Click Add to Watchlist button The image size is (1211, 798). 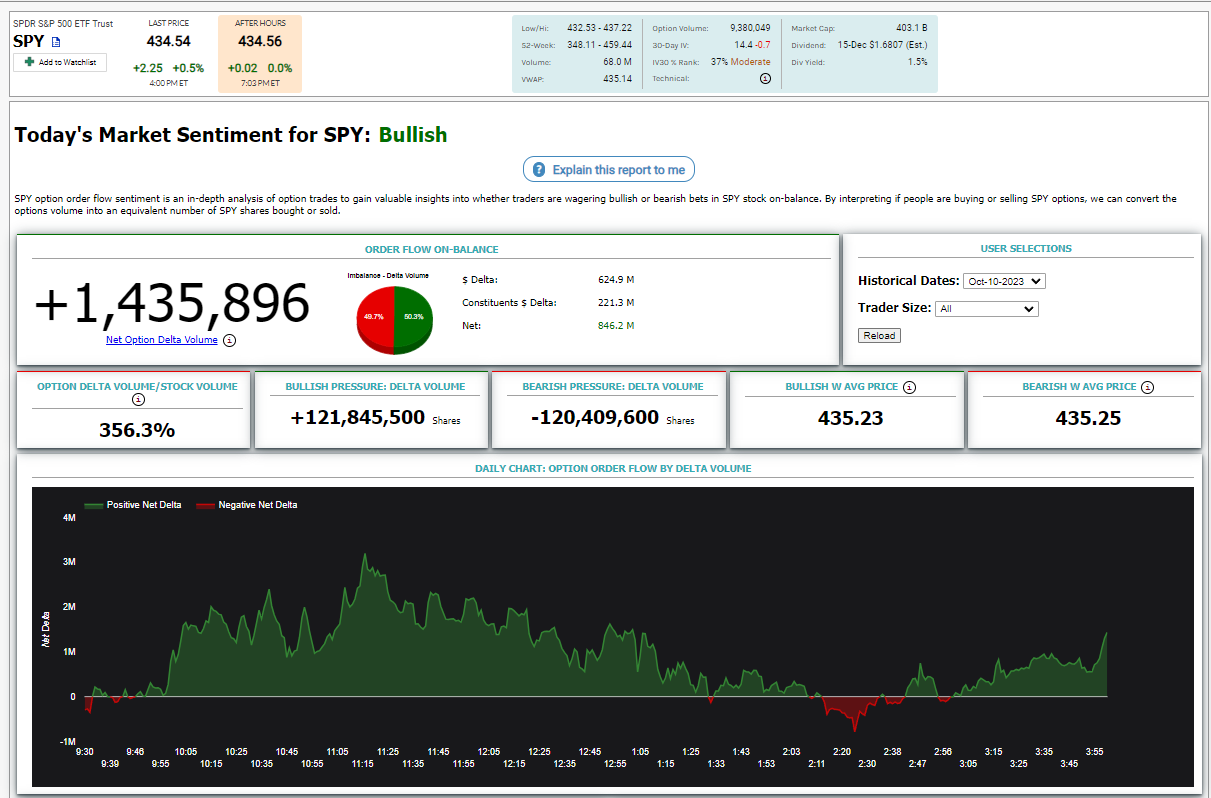pos(60,62)
